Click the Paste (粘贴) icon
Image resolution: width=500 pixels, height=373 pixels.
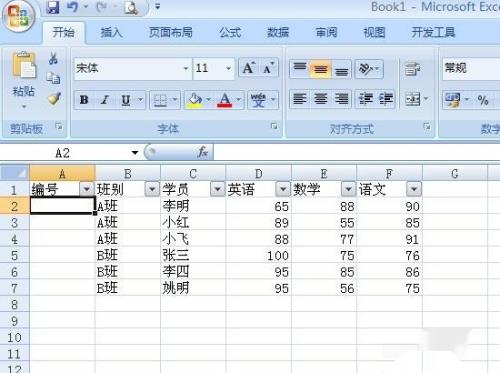(23, 65)
